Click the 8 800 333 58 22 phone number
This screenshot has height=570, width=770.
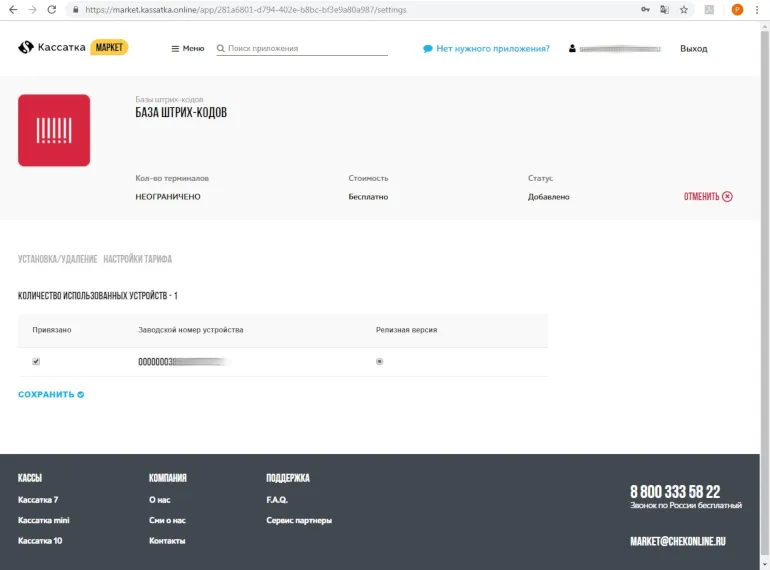675,491
